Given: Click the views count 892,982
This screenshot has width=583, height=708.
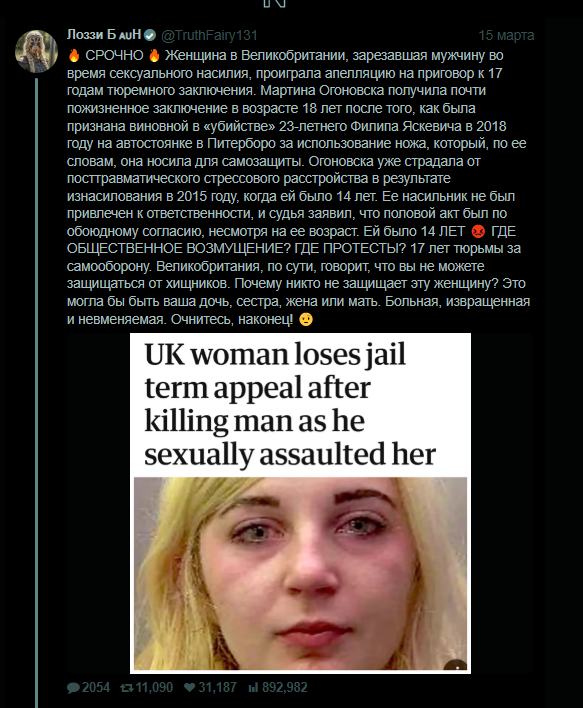Looking at the screenshot, I should click(285, 687).
